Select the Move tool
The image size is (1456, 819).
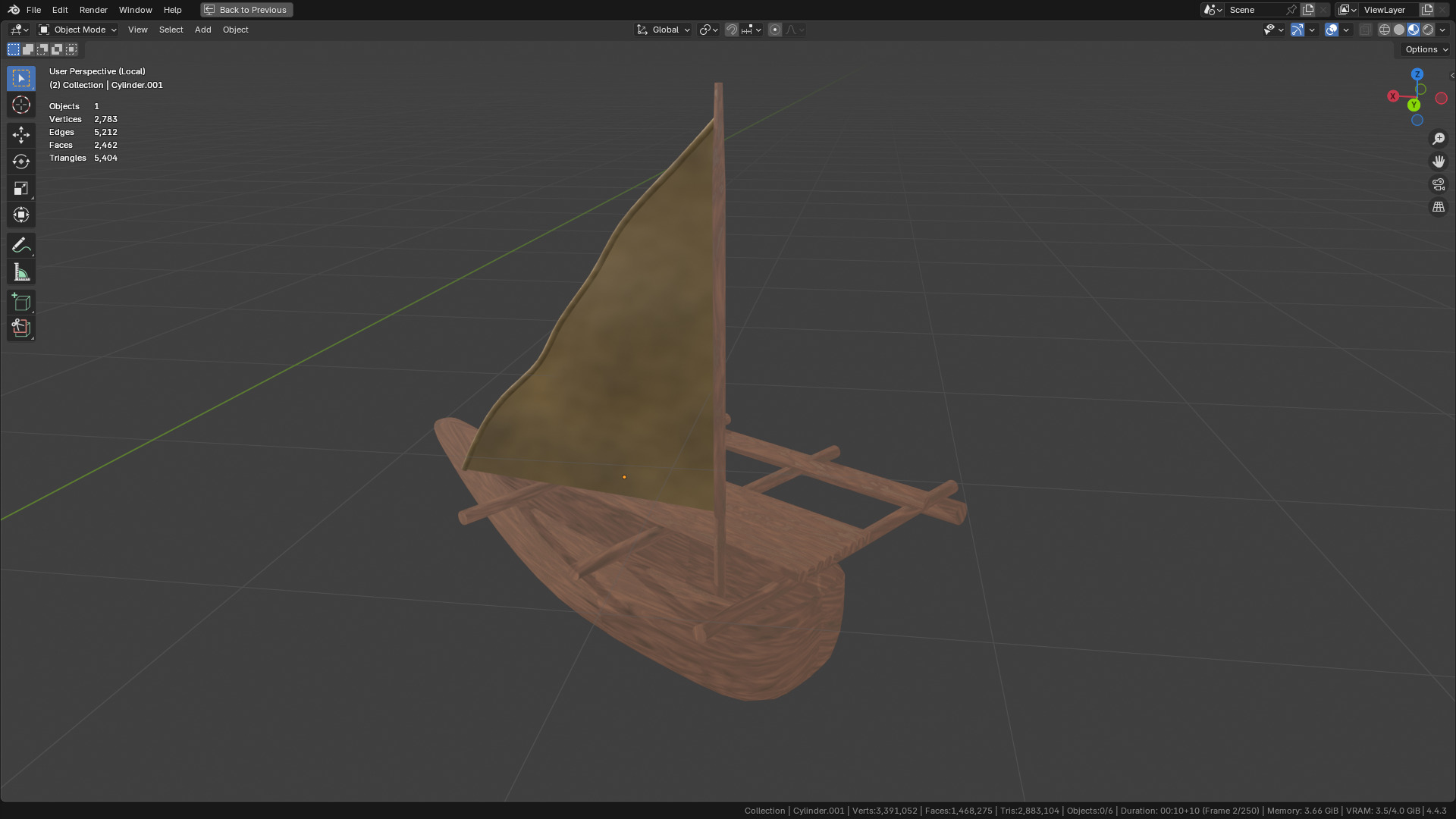21,135
